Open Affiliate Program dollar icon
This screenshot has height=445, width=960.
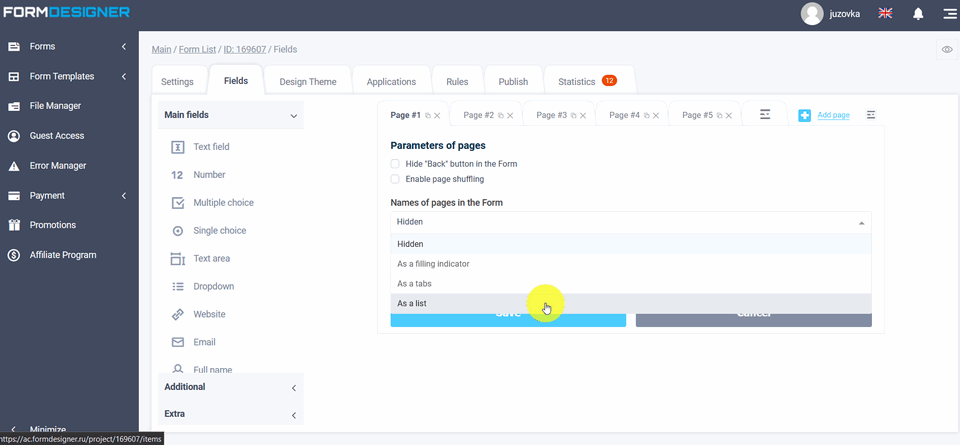click(13, 255)
